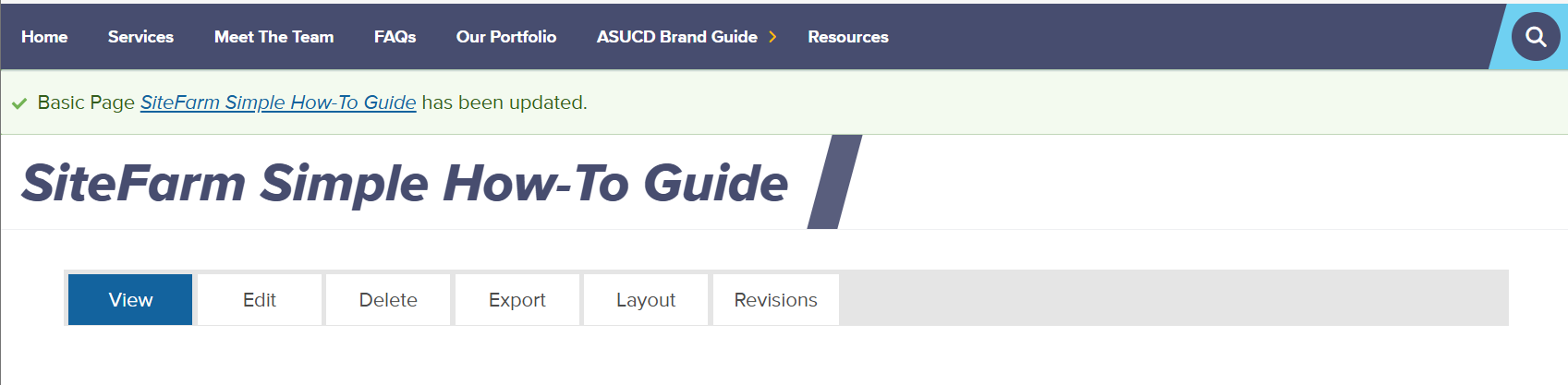Switch to the View tab
Image resolution: width=1568 pixels, height=385 pixels.
[x=130, y=300]
